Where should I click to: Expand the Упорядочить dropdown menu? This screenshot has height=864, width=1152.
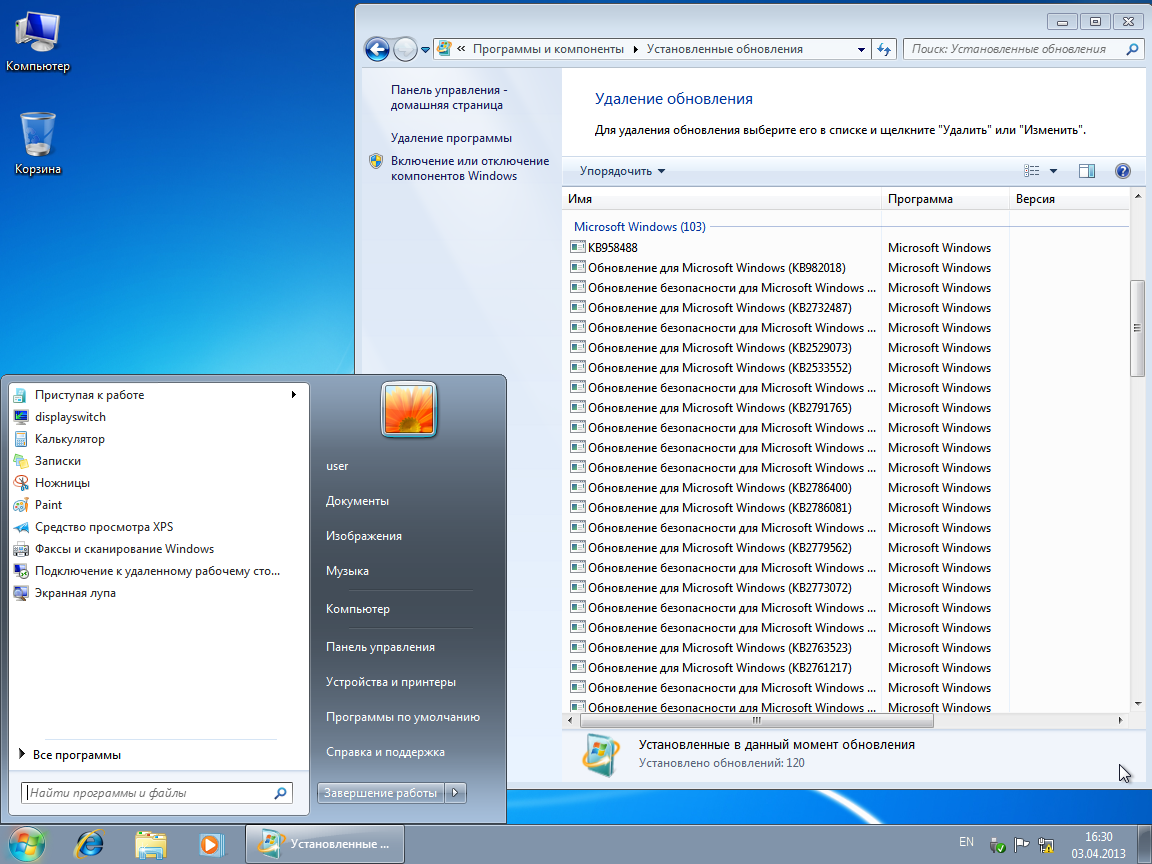click(x=622, y=171)
